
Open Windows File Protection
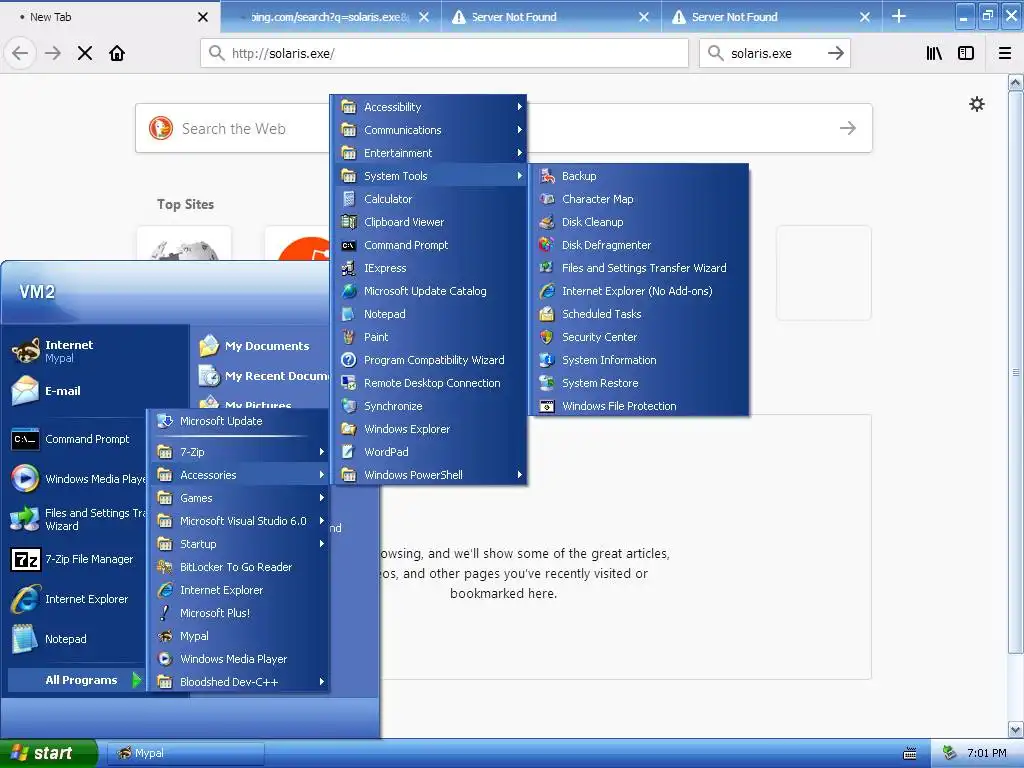[x=638, y=406]
